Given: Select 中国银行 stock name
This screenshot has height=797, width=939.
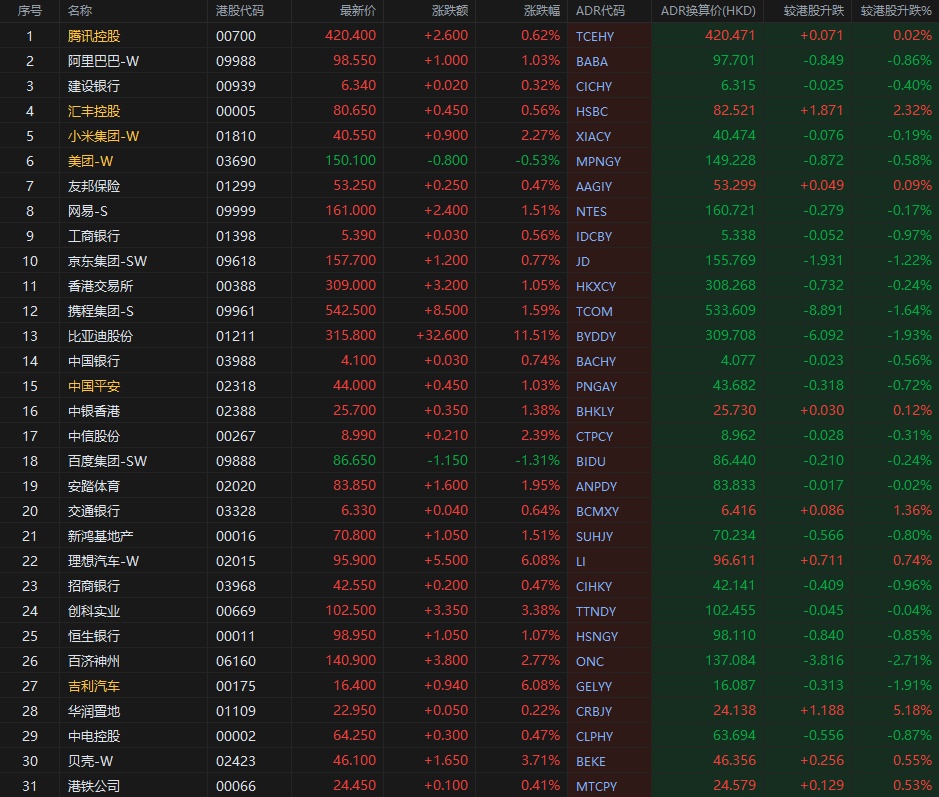Looking at the screenshot, I should point(93,361).
